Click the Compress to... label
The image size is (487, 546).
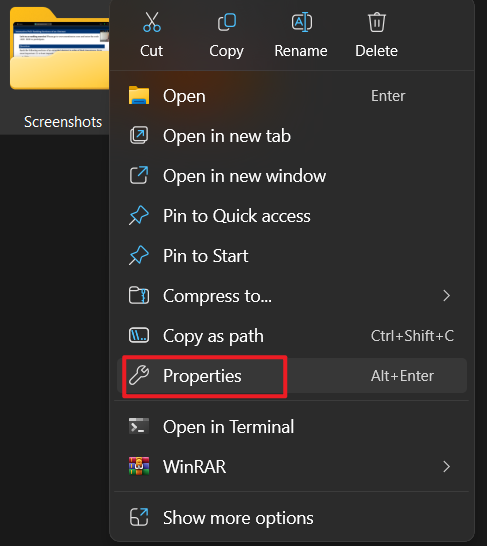pos(218,297)
